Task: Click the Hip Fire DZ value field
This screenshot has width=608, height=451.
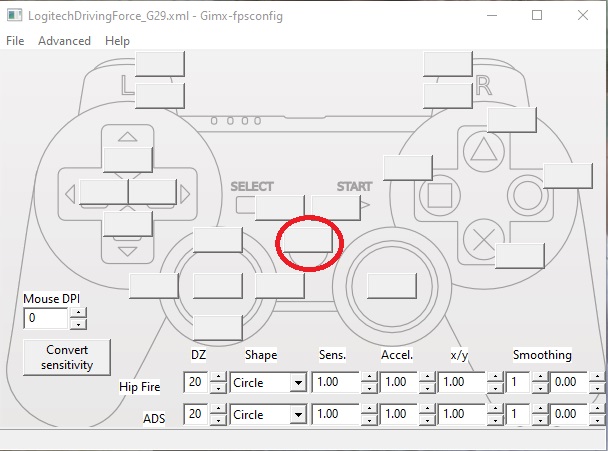Action: [x=196, y=382]
